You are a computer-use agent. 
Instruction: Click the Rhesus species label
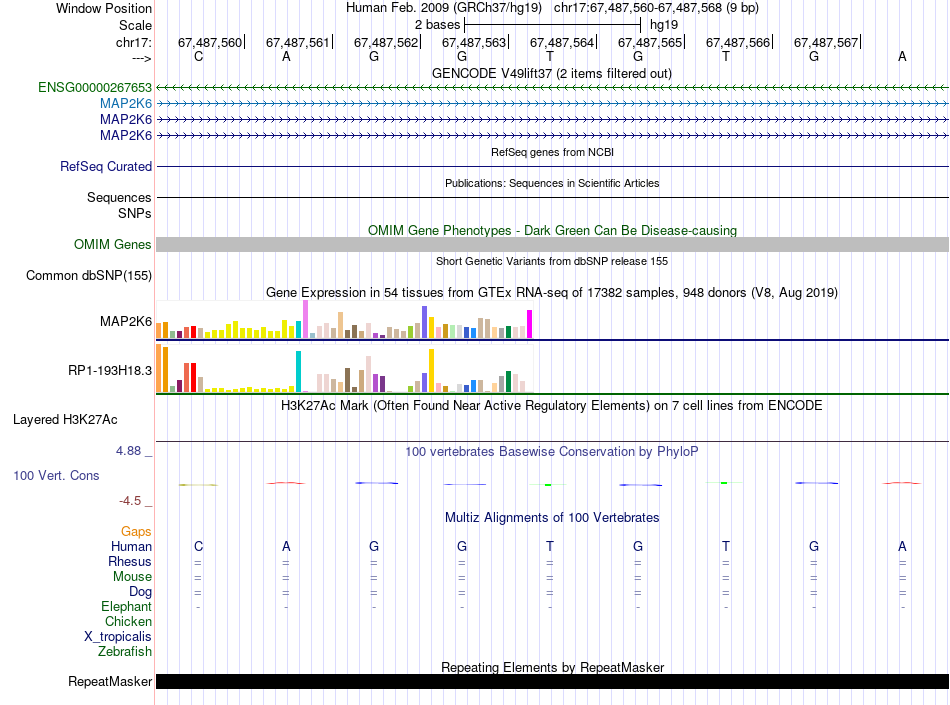click(130, 561)
